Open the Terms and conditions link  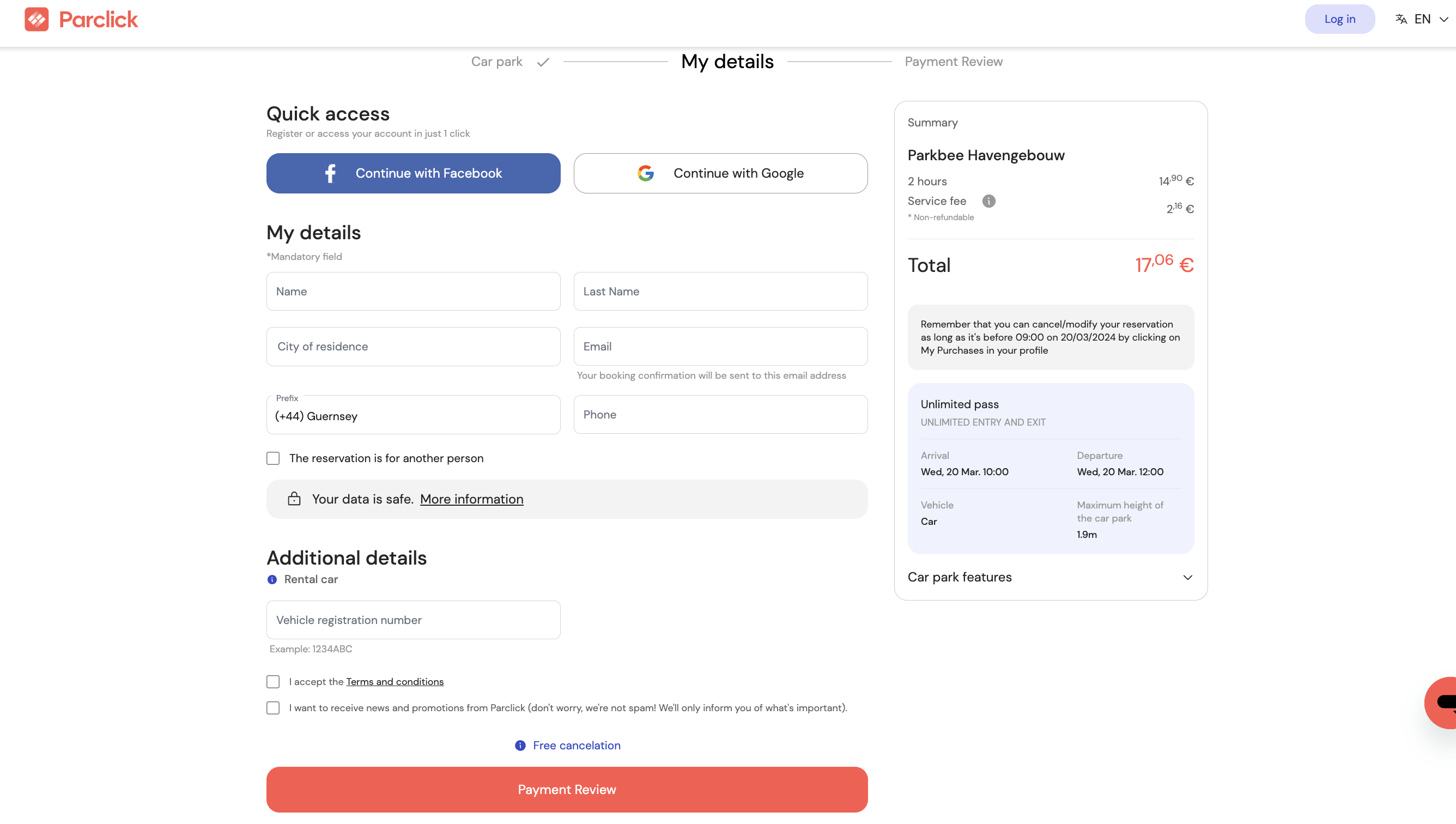pos(395,681)
